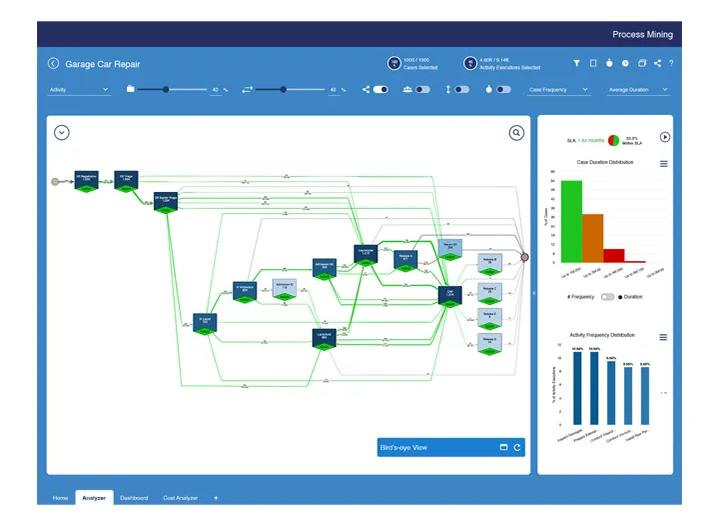Click the process start node circle
The width and height of the screenshot is (719, 526).
pyautogui.click(x=55, y=182)
